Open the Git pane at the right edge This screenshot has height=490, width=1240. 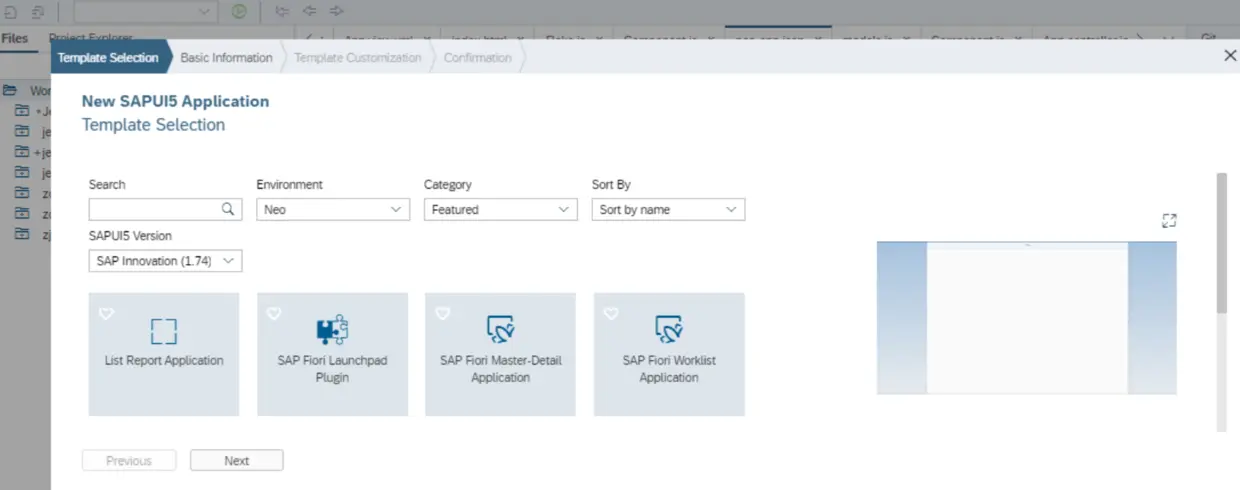pos(1208,37)
